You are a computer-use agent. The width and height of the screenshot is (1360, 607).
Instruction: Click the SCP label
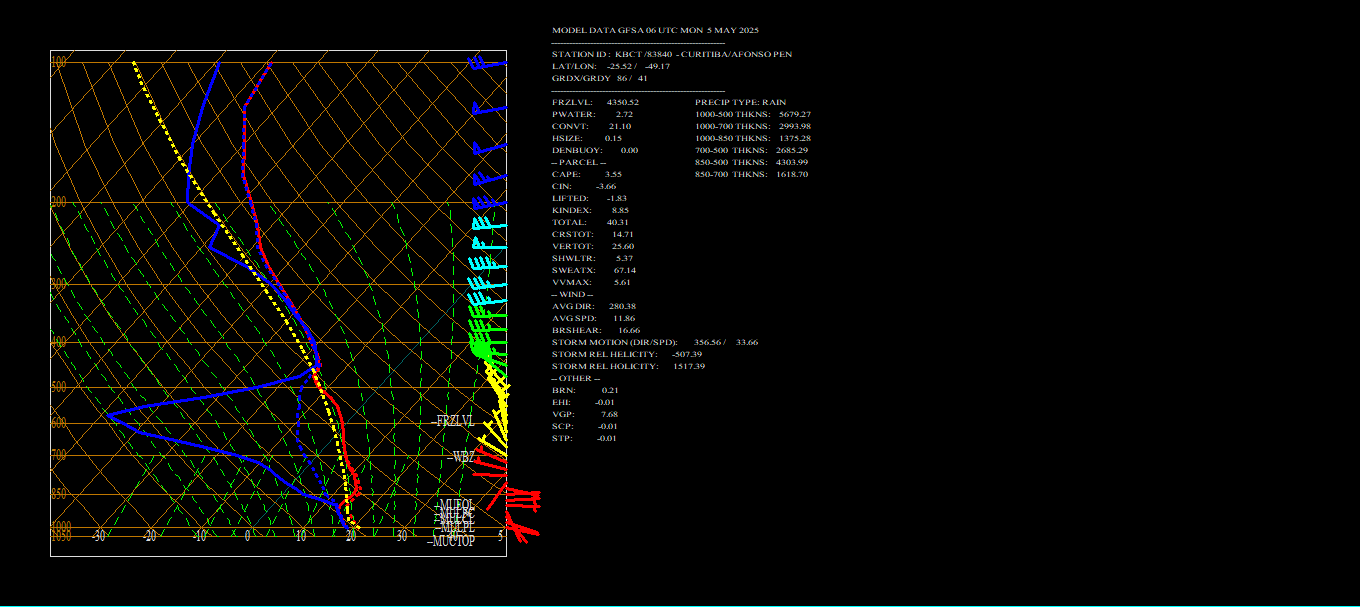coord(560,426)
